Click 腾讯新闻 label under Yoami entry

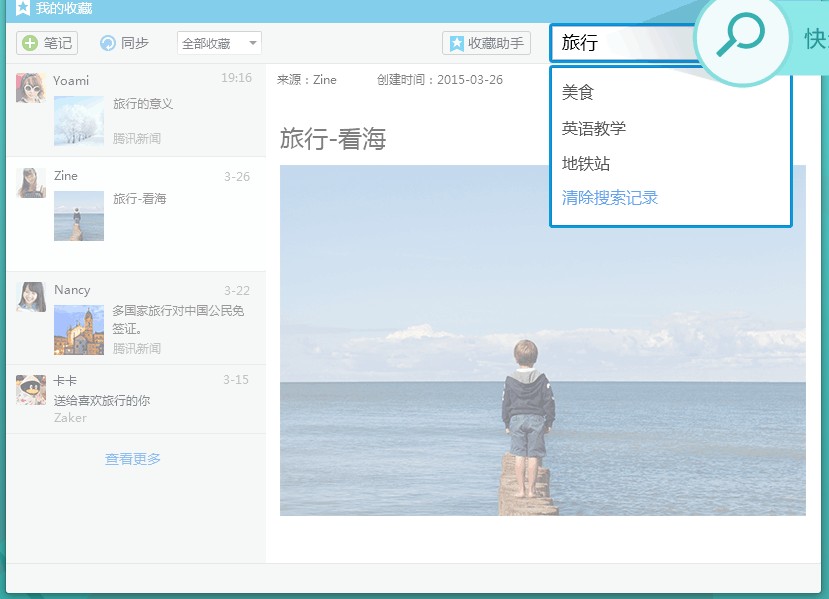[x=136, y=139]
